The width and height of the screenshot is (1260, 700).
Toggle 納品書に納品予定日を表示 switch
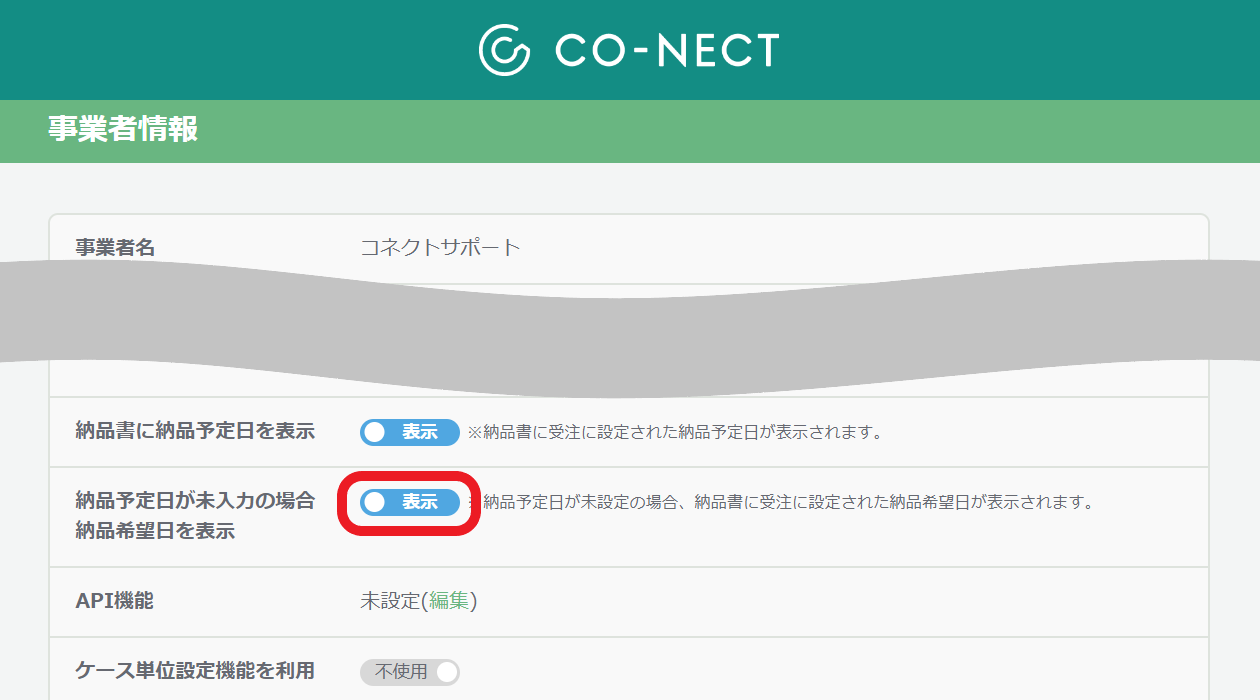coord(410,432)
